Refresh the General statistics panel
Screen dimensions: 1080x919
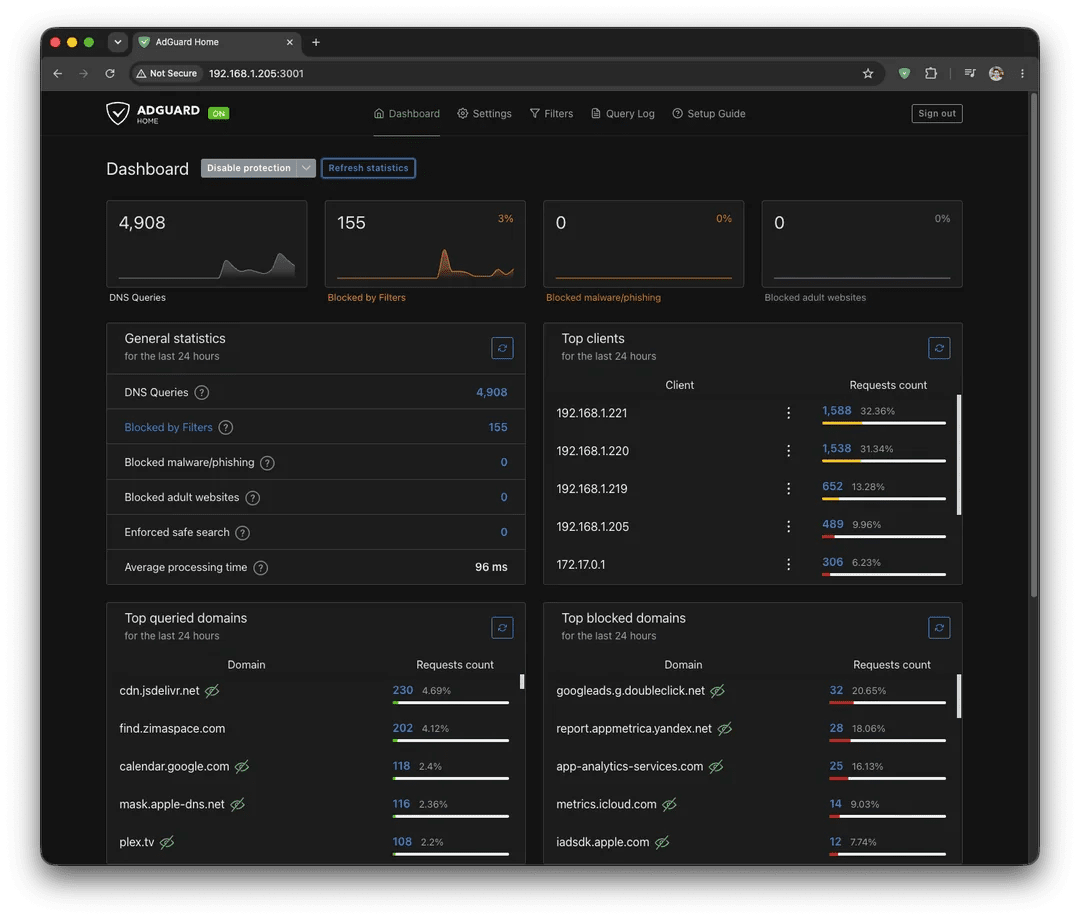pyautogui.click(x=502, y=348)
